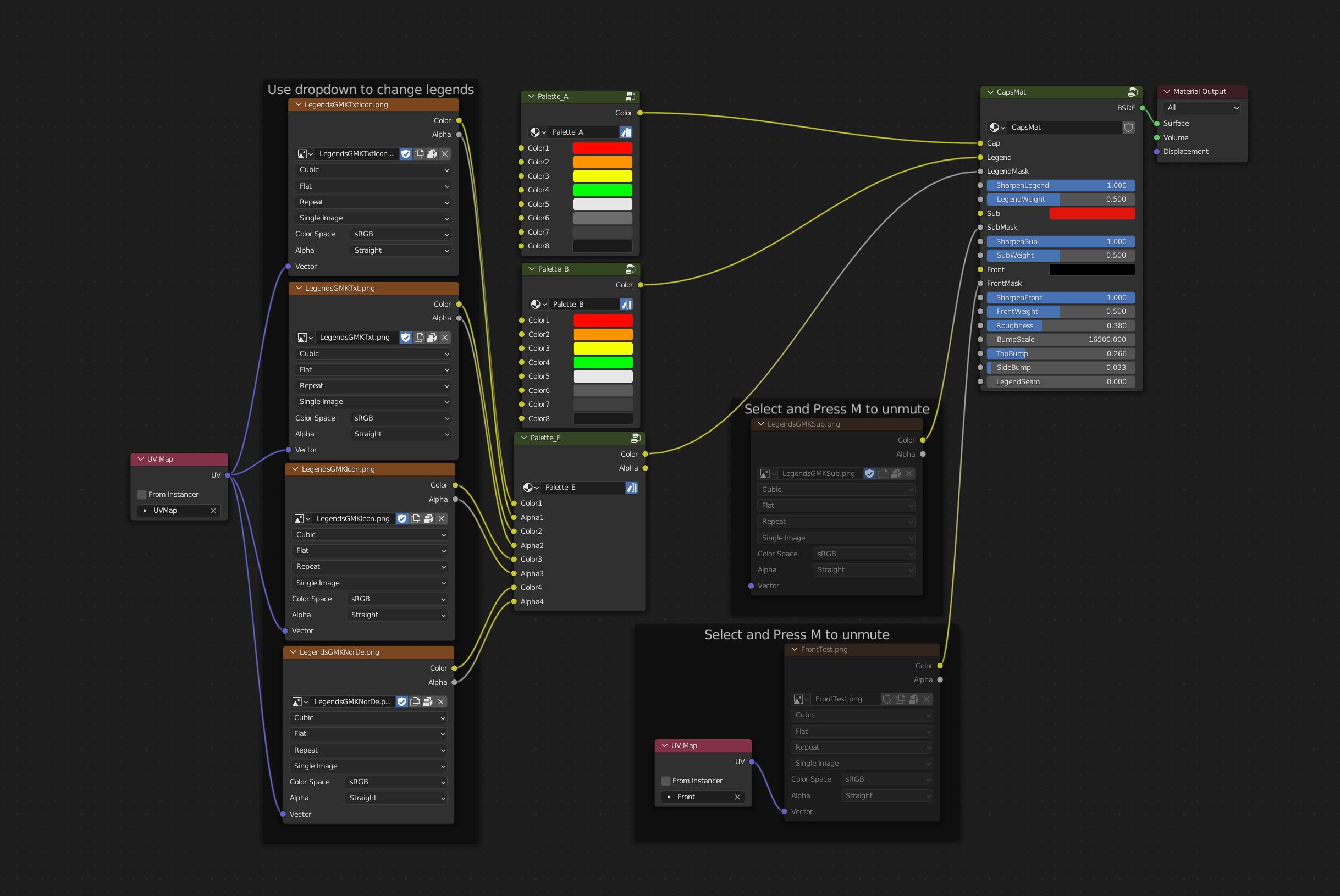The width and height of the screenshot is (1340, 896).
Task: Toggle fake user shield on FrontTest.png image
Action: (887, 699)
